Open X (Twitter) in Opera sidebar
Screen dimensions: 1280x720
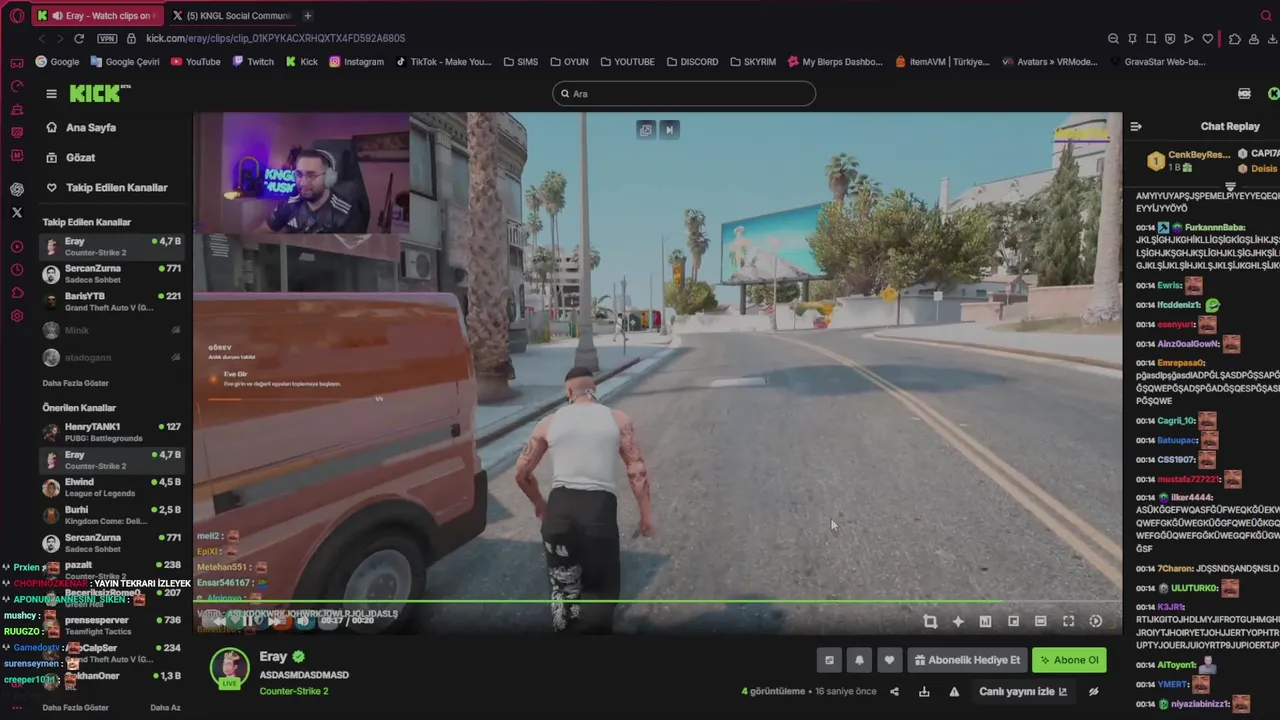[x=17, y=213]
